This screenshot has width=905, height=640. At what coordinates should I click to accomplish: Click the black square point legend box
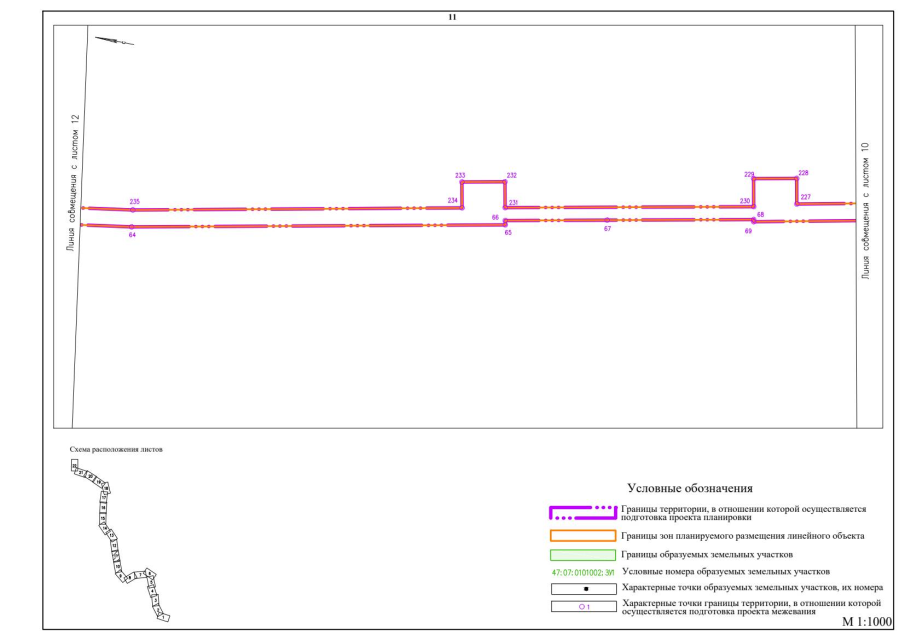581,589
